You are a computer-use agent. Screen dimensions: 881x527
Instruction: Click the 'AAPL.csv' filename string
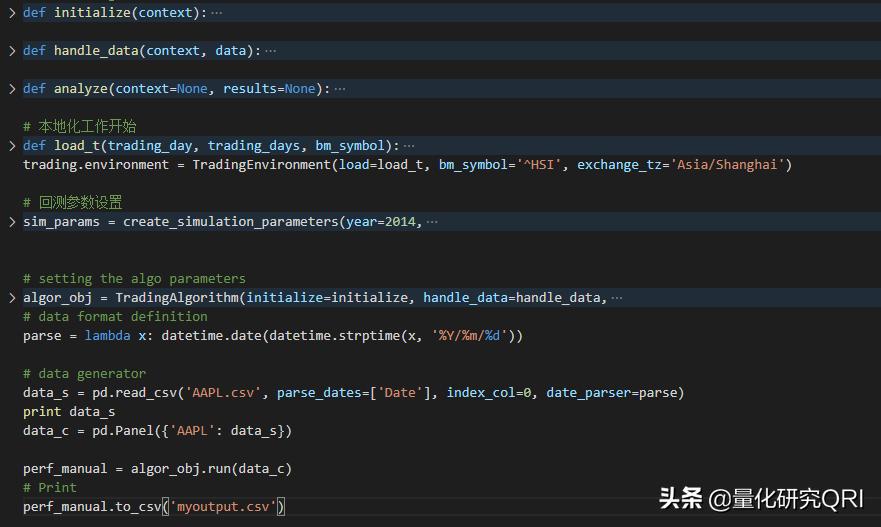click(223, 393)
